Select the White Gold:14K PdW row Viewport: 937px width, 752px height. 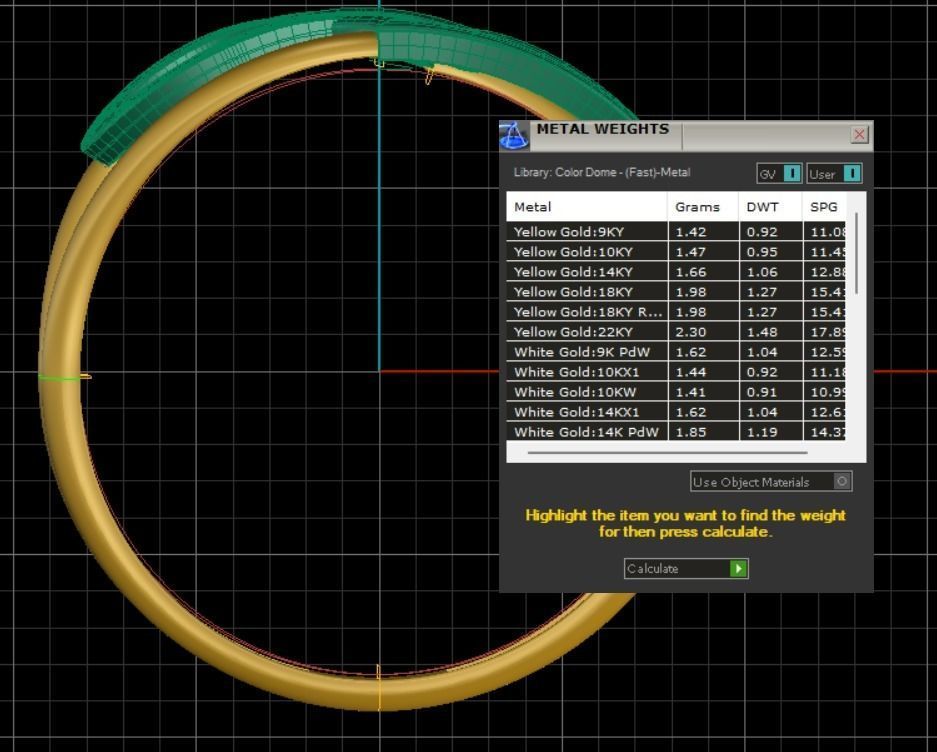coord(676,432)
